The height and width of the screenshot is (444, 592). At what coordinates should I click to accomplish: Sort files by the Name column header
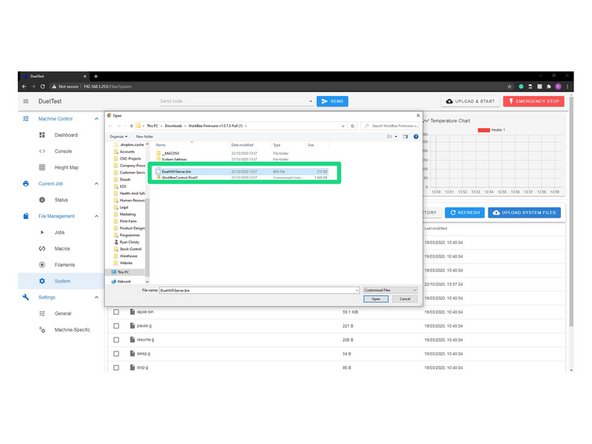(x=161, y=145)
